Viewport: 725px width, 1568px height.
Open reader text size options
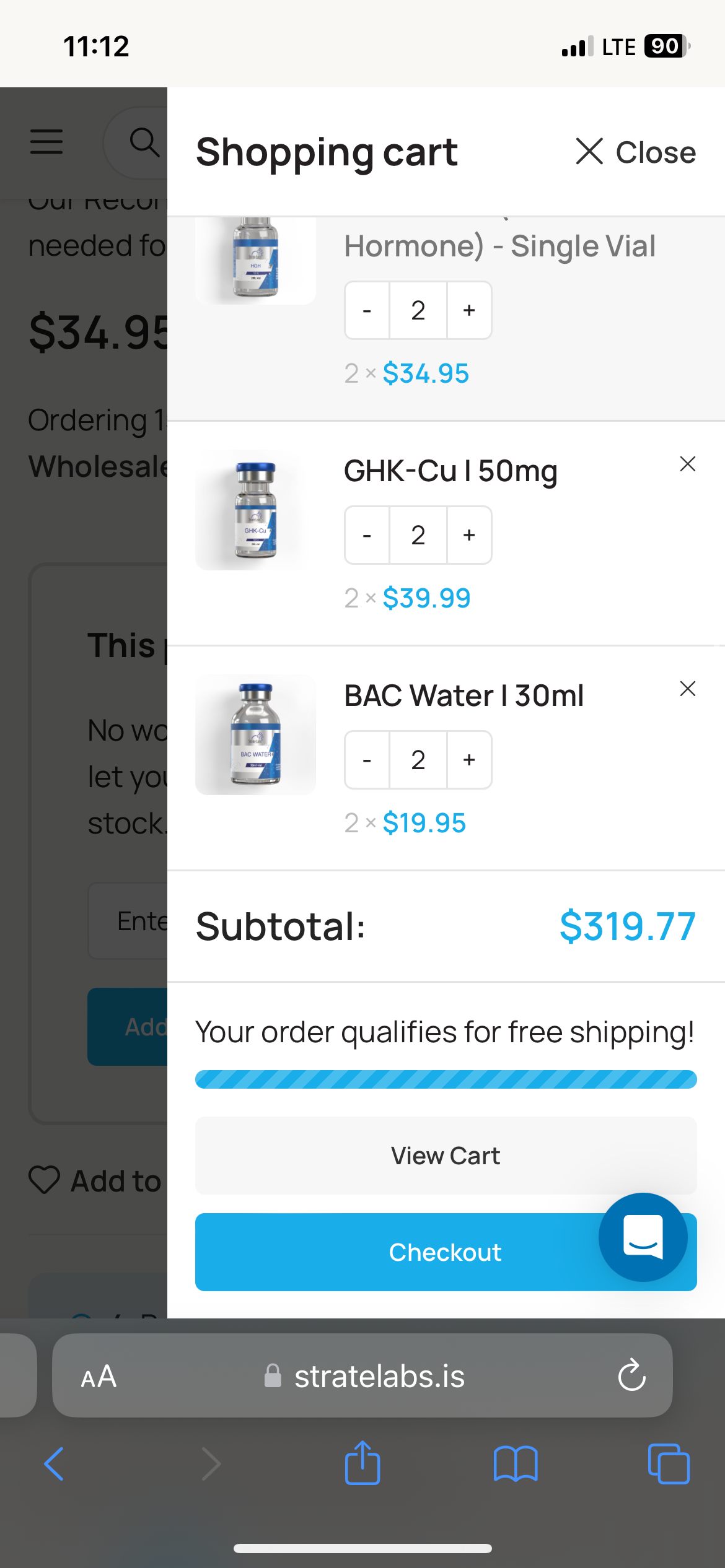click(99, 1376)
